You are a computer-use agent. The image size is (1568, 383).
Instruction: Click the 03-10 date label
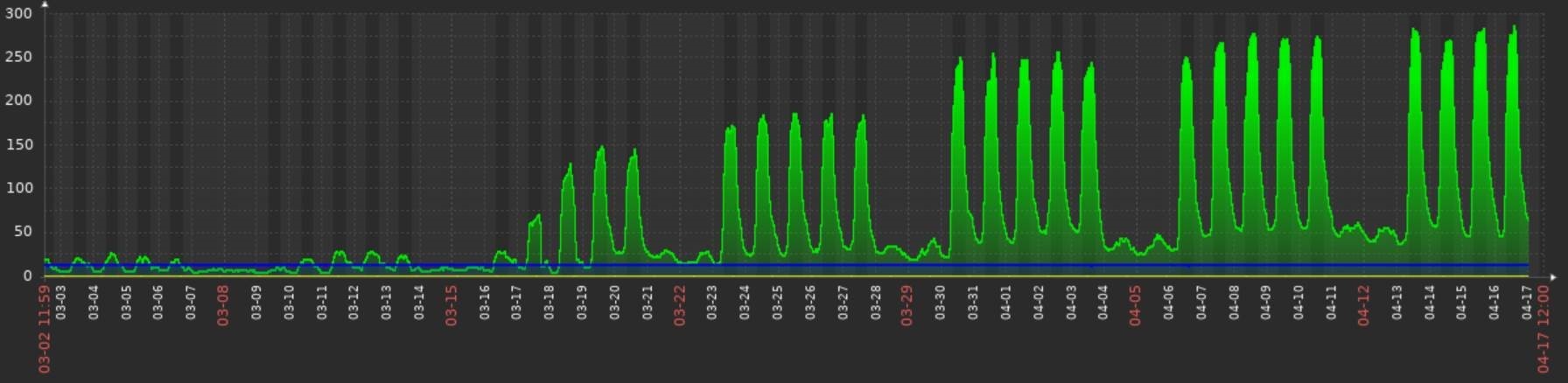pyautogui.click(x=289, y=302)
